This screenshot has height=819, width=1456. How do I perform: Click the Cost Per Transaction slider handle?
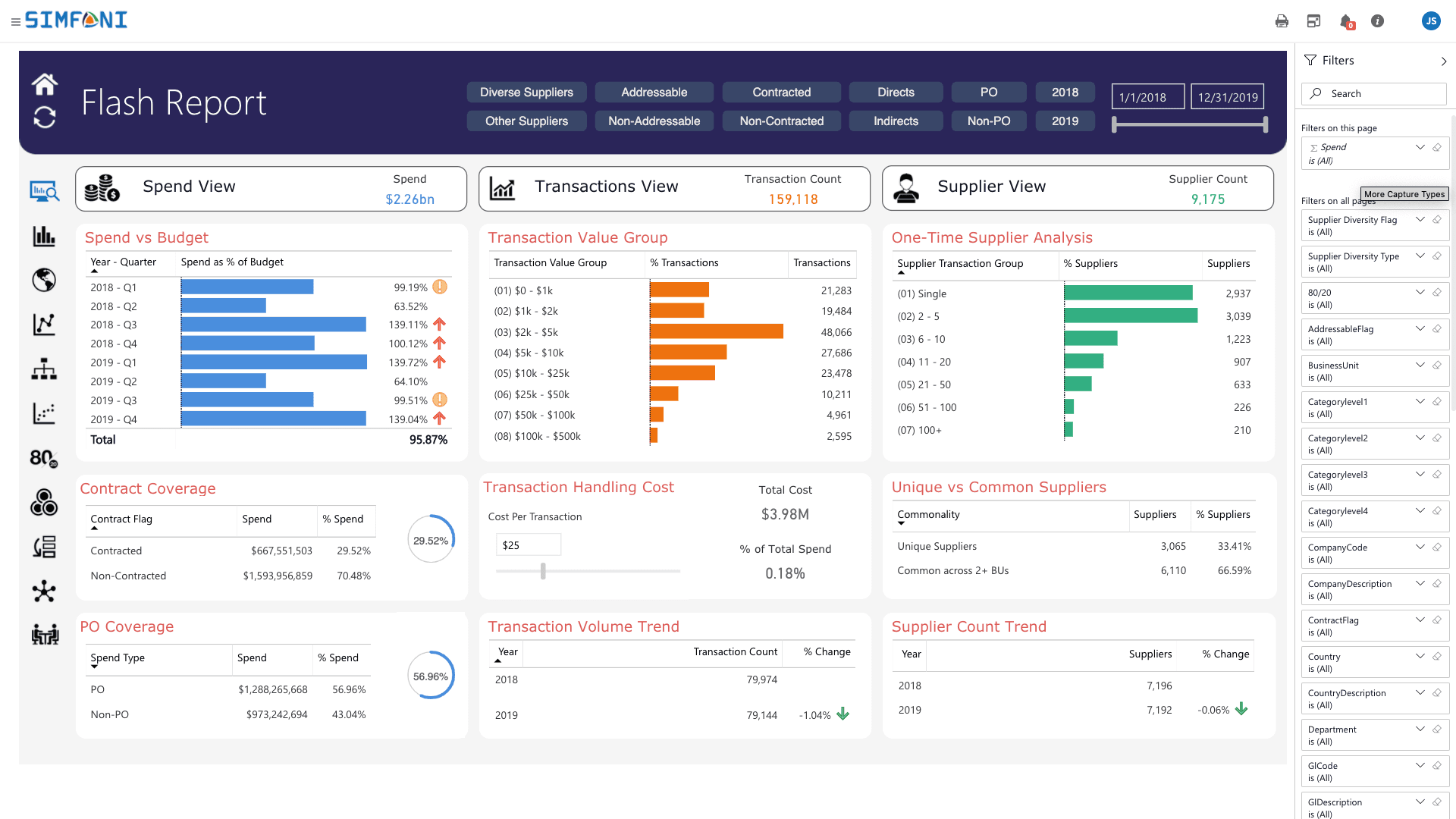tap(543, 571)
